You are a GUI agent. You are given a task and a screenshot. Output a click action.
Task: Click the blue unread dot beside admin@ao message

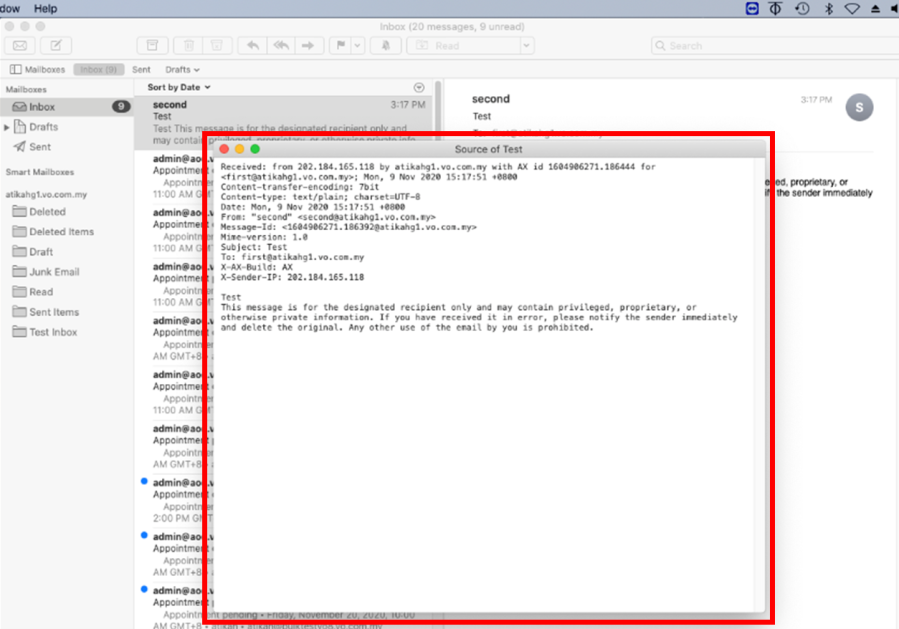[143, 481]
